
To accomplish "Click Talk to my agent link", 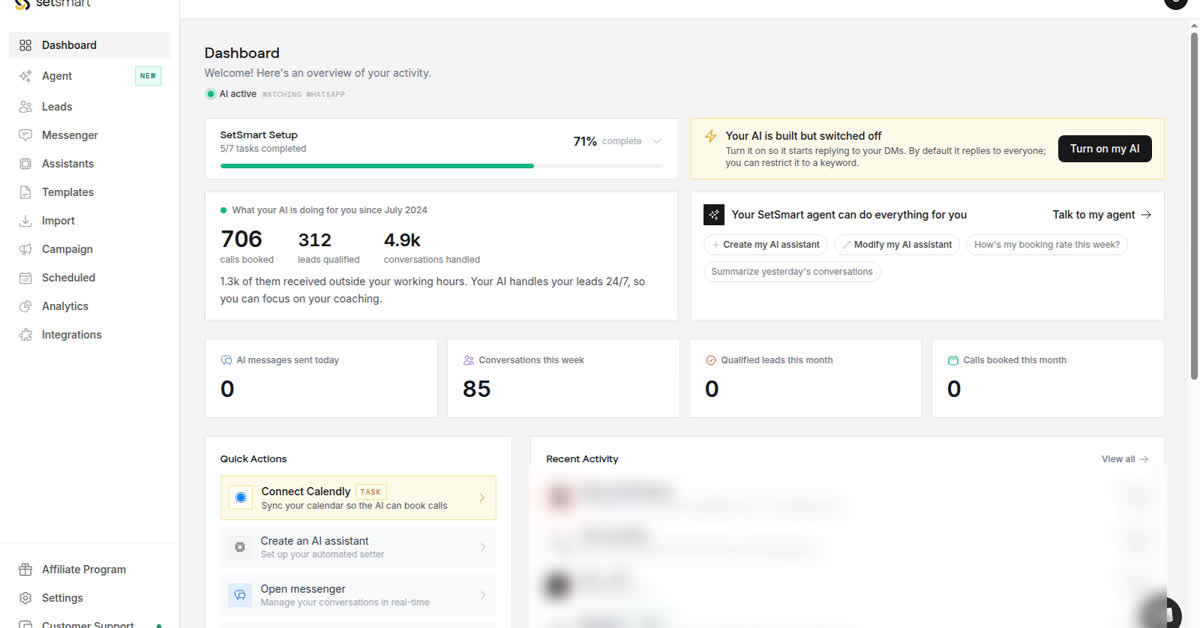I will pyautogui.click(x=1102, y=215).
